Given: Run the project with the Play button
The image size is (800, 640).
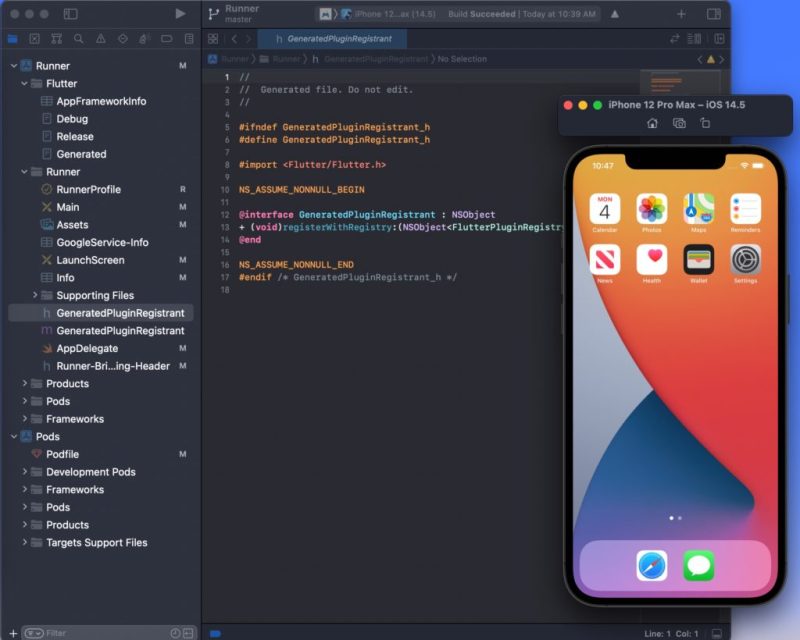Looking at the screenshot, I should [x=180, y=14].
